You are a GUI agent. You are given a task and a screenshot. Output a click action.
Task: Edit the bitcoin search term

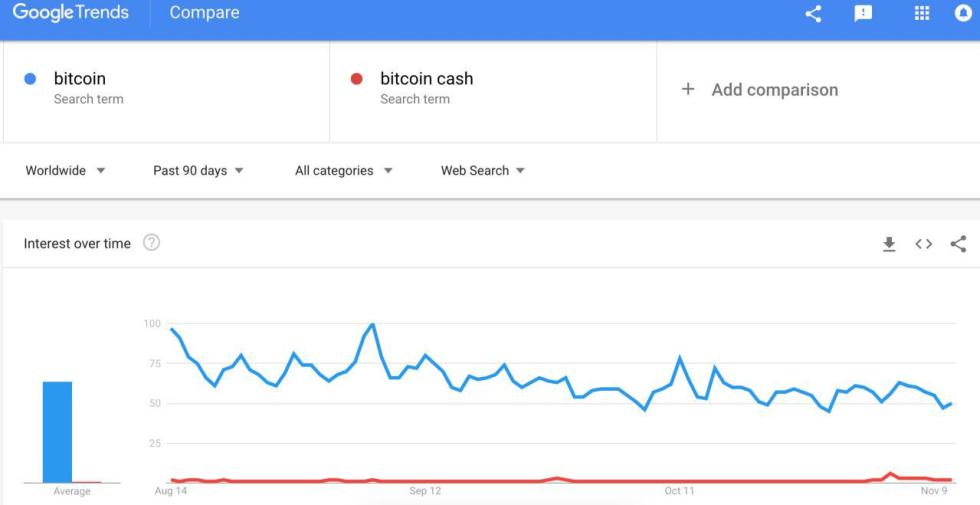click(80, 79)
